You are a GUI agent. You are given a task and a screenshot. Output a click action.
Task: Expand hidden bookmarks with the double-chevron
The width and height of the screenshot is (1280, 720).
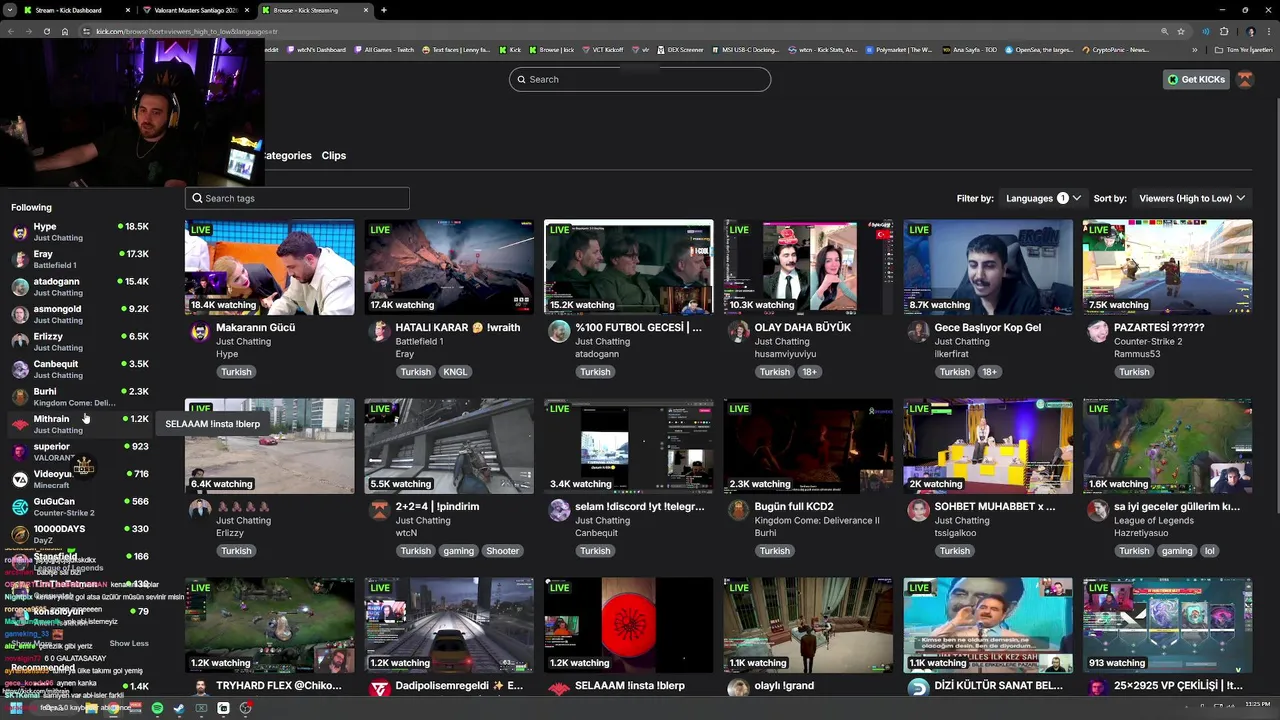1194,49
